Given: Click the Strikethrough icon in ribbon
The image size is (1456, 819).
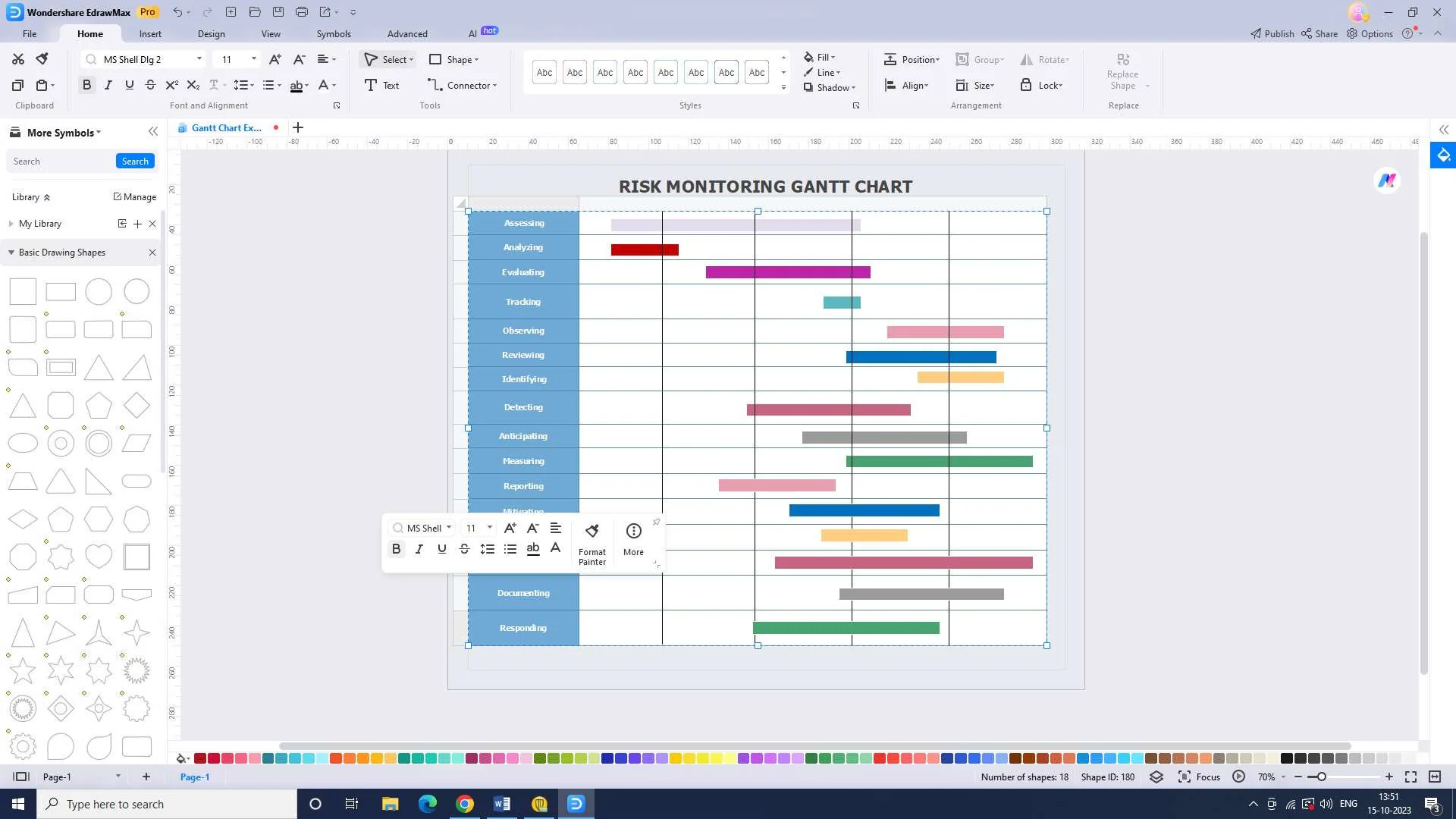Looking at the screenshot, I should [150, 86].
